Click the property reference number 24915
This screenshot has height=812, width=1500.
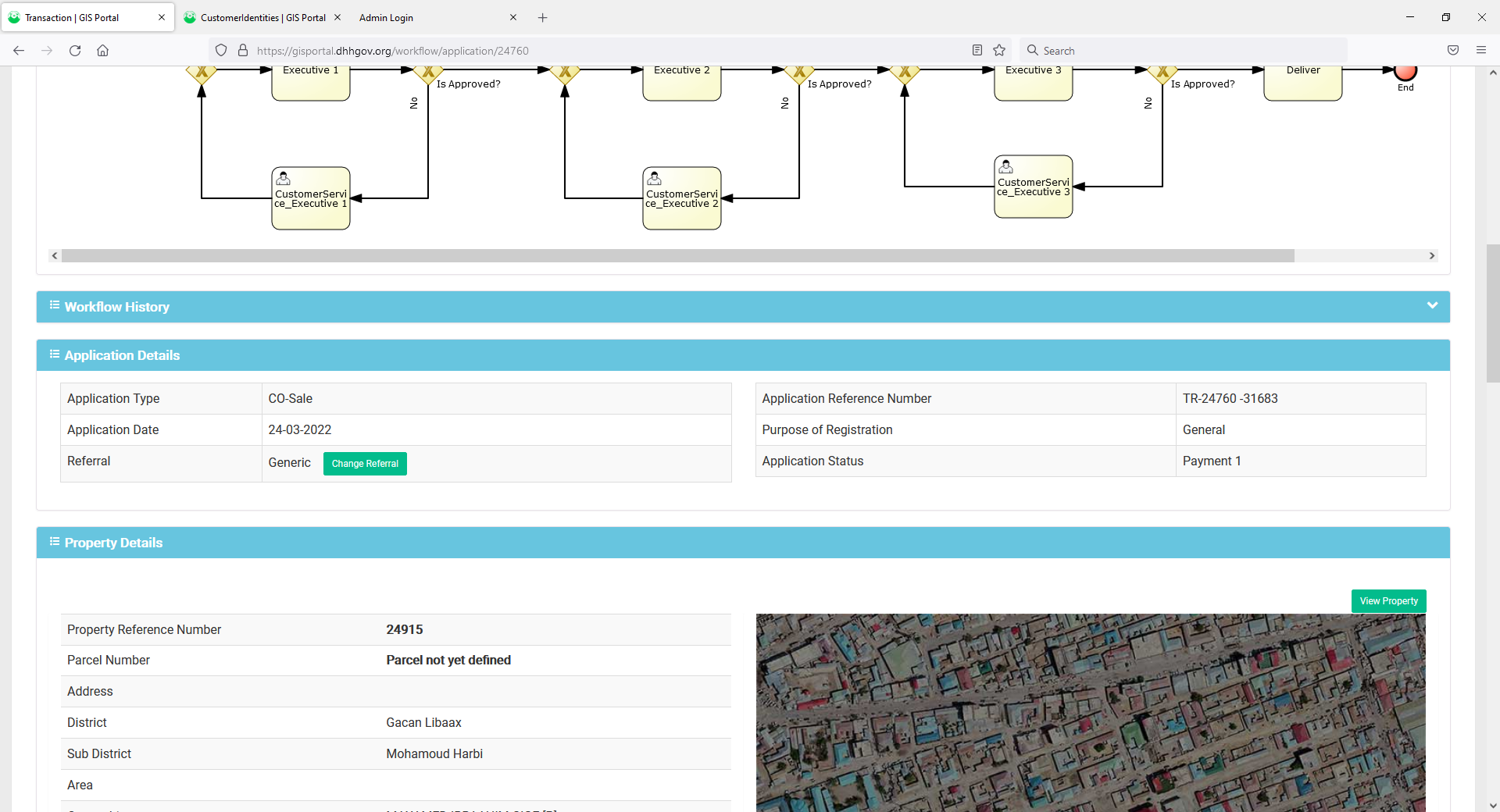pos(405,629)
